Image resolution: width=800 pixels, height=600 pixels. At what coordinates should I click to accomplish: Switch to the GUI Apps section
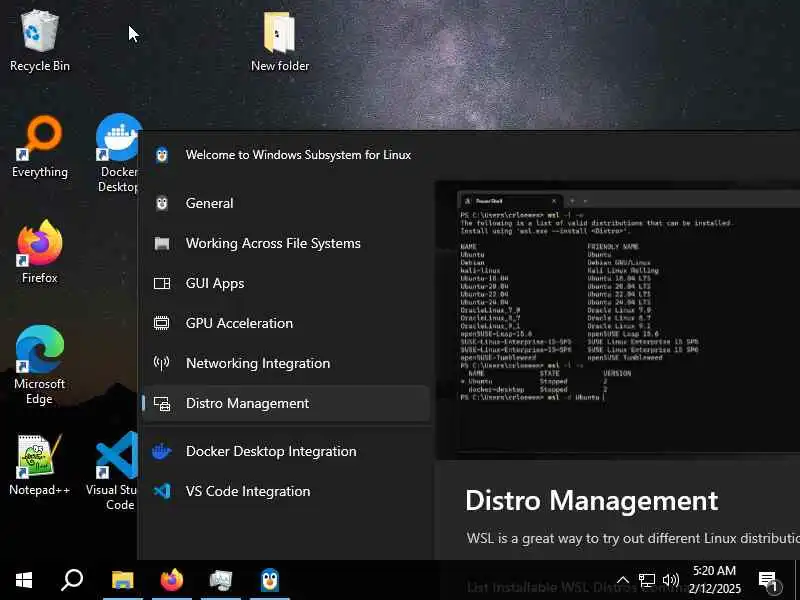point(286,283)
